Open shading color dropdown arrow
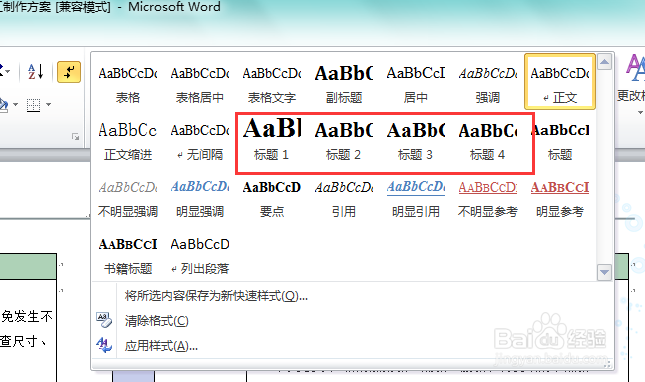 coord(16,105)
